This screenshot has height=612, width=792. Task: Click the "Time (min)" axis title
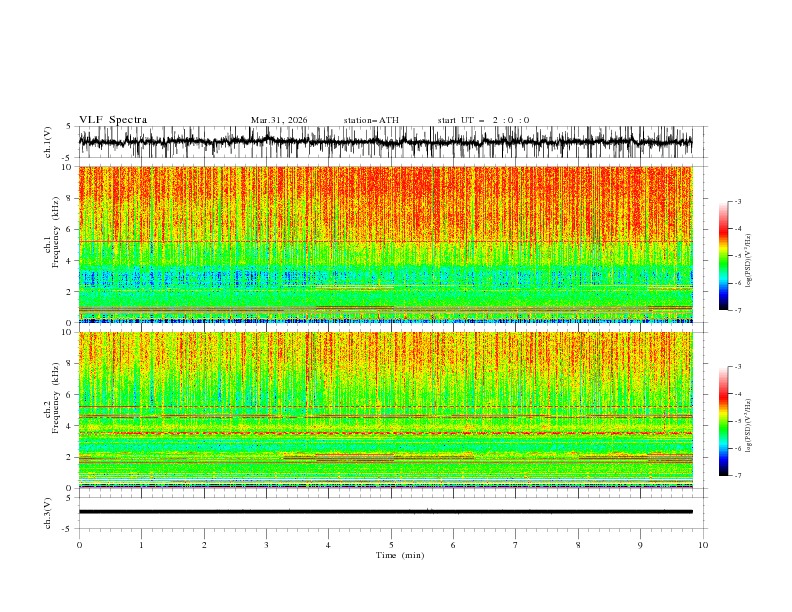pos(400,555)
